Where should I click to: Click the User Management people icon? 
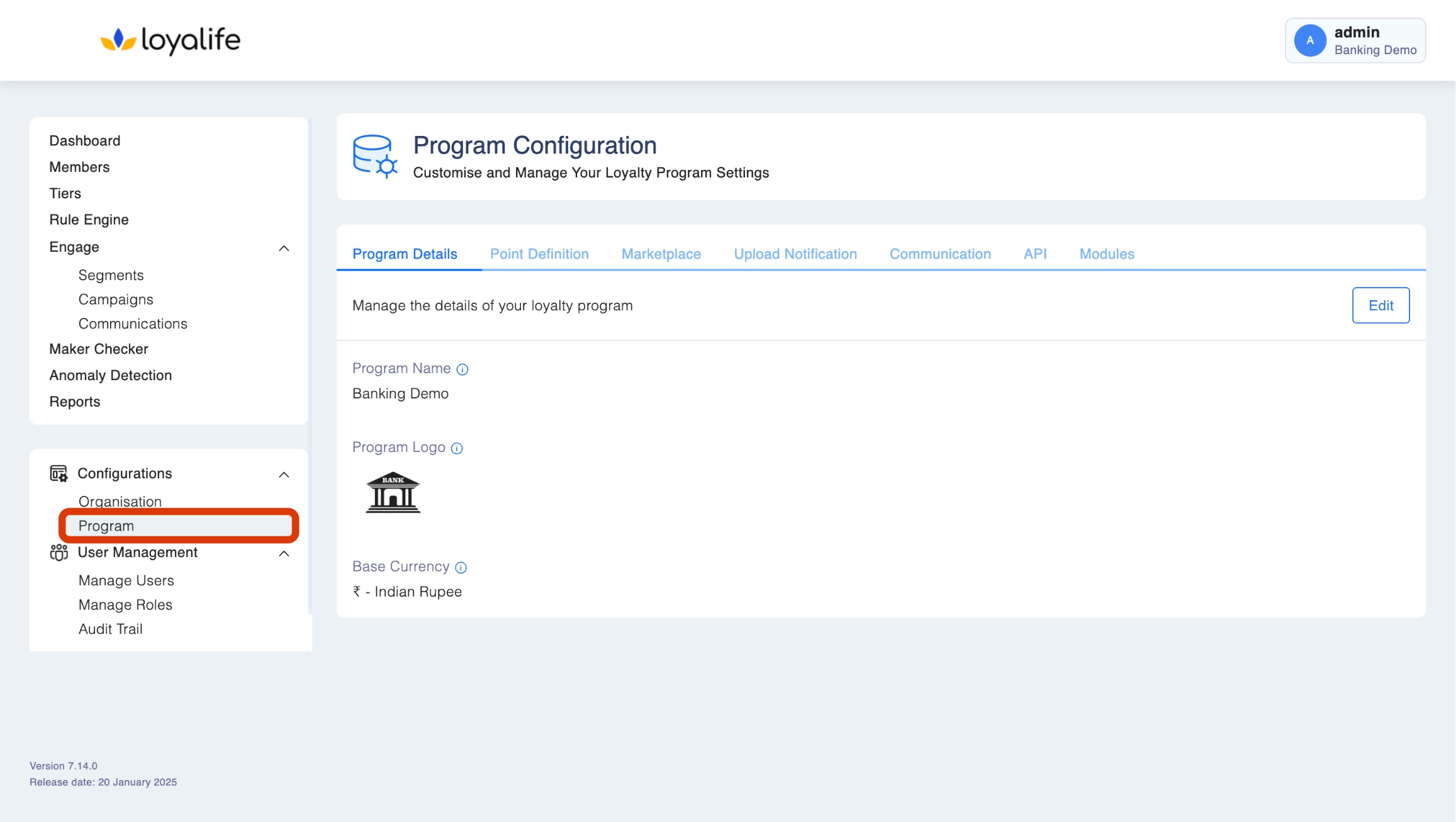pyautogui.click(x=59, y=553)
